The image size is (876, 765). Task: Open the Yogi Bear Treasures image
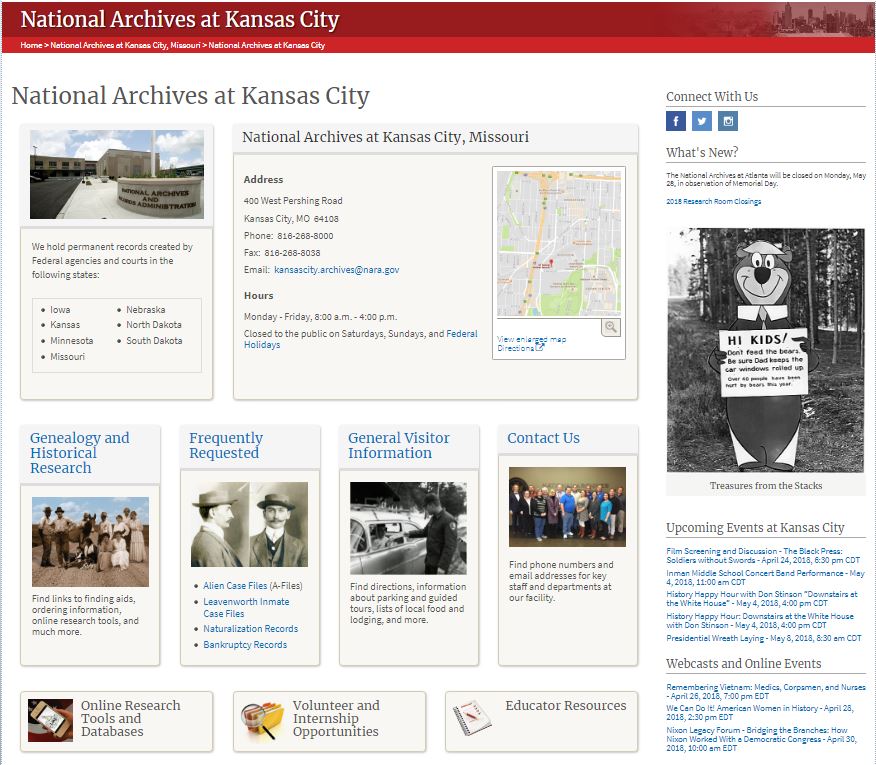765,349
